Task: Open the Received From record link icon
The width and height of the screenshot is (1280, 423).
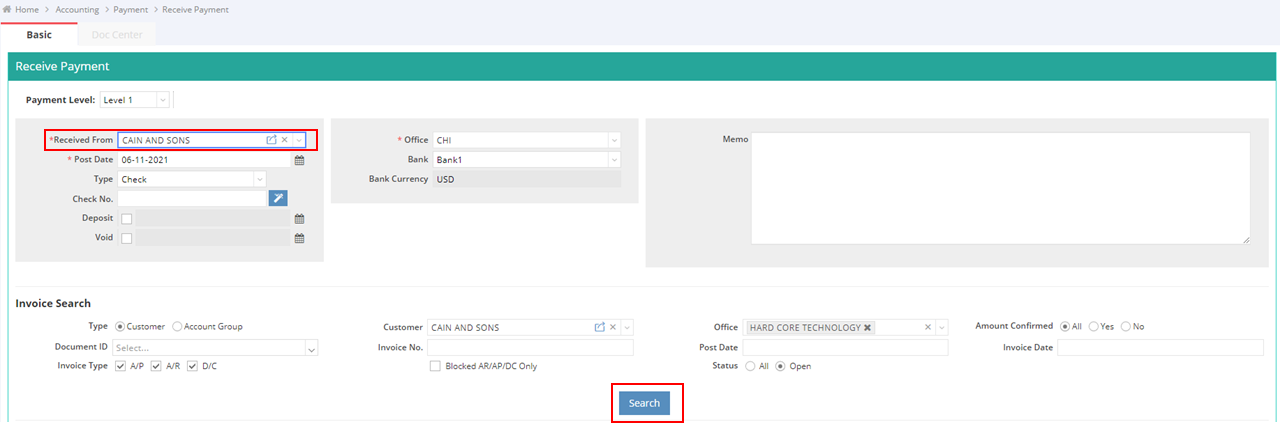Action: click(x=271, y=140)
